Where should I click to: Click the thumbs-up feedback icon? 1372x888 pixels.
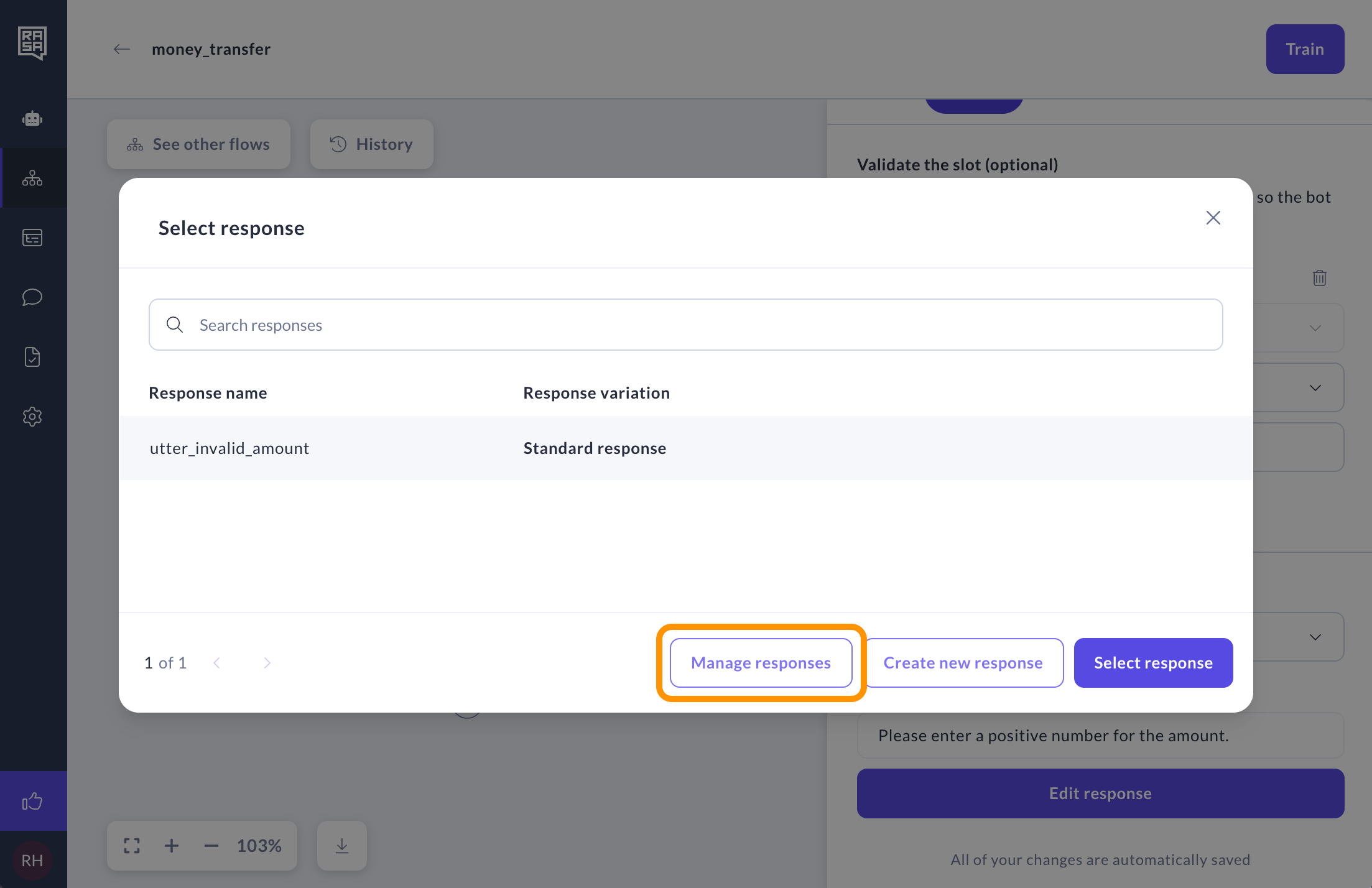click(x=32, y=801)
